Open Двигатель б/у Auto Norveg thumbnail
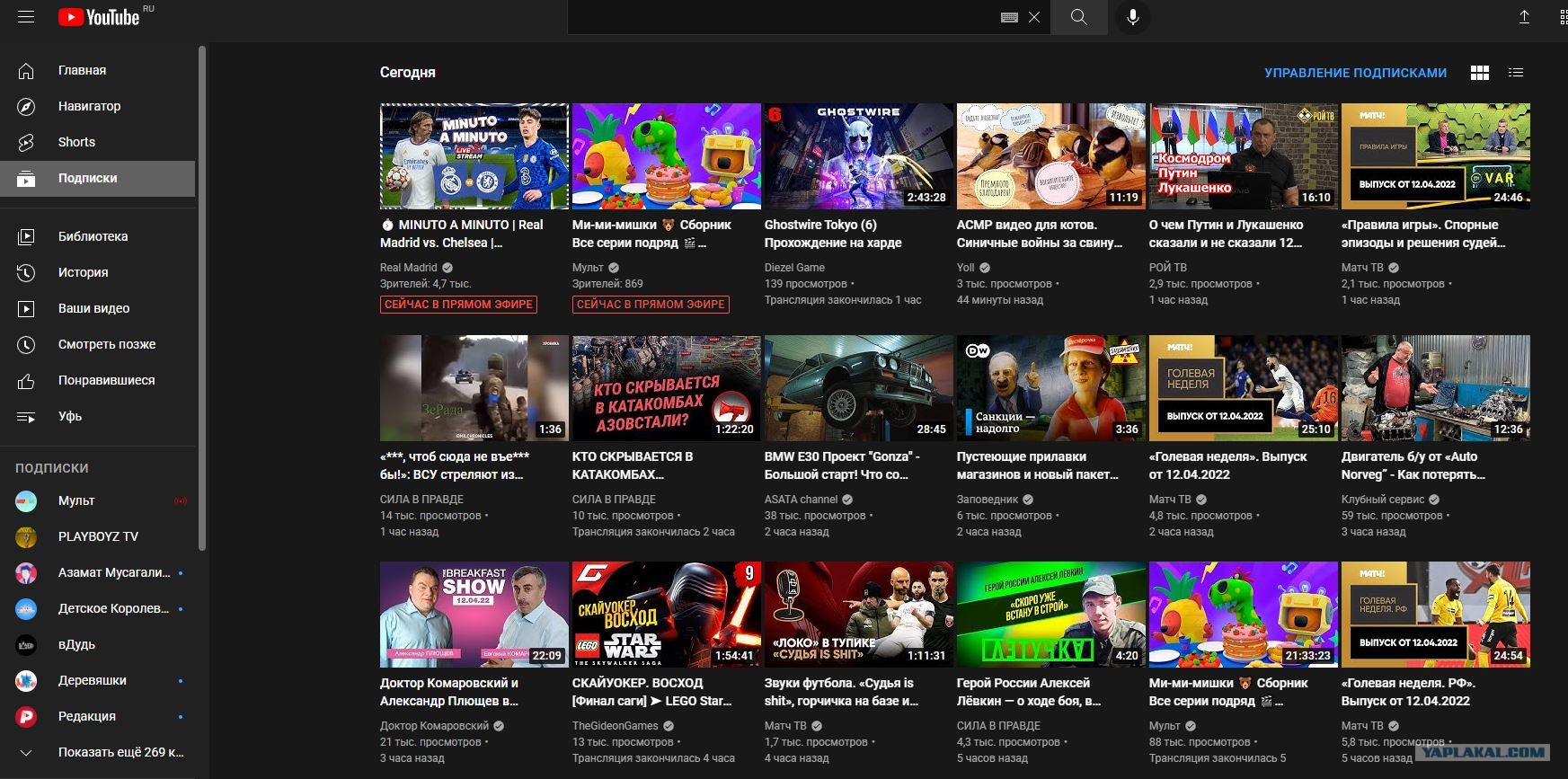Viewport: 1568px width, 779px height. 1436,388
